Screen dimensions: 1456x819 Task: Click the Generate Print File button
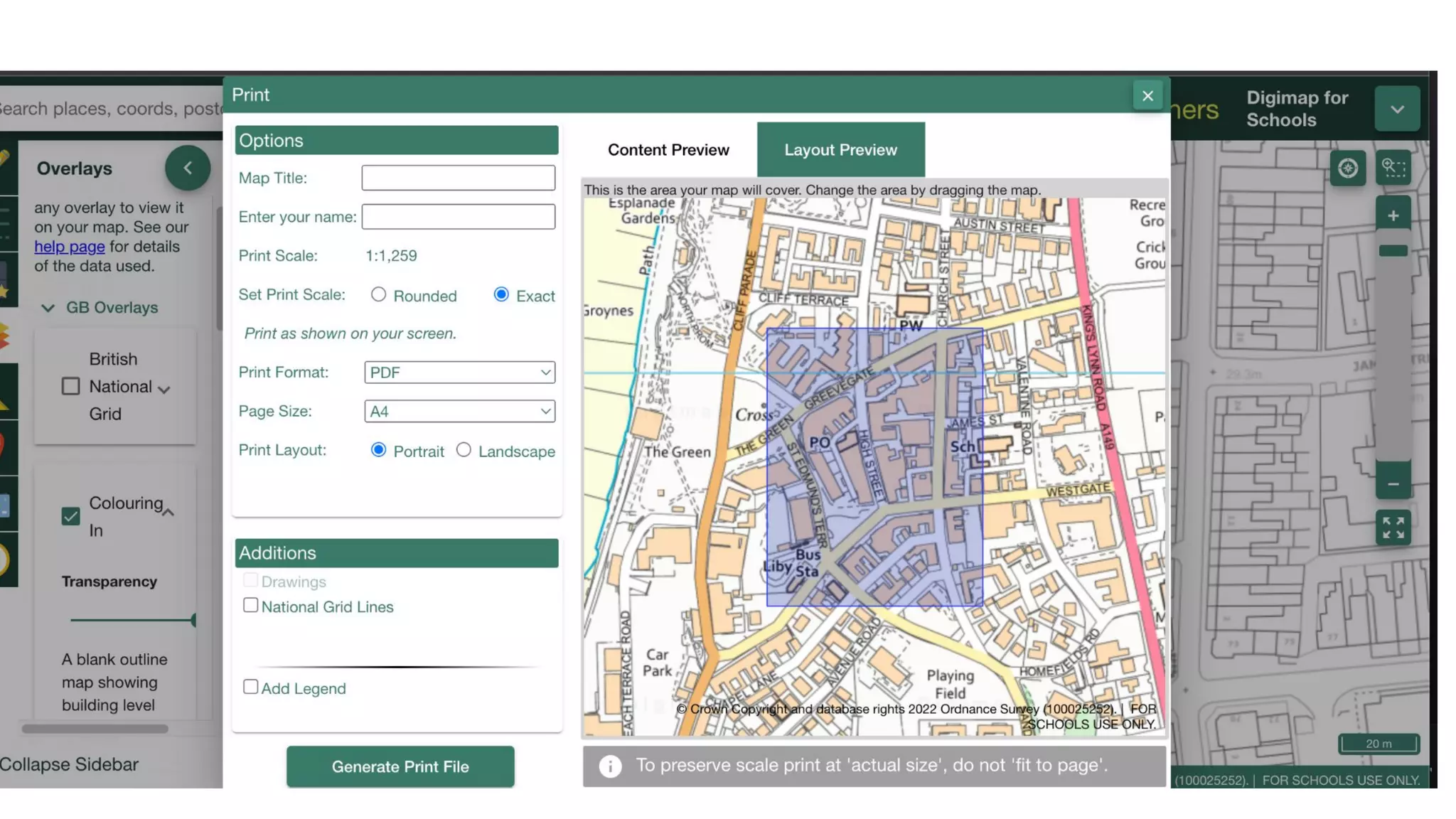click(400, 766)
